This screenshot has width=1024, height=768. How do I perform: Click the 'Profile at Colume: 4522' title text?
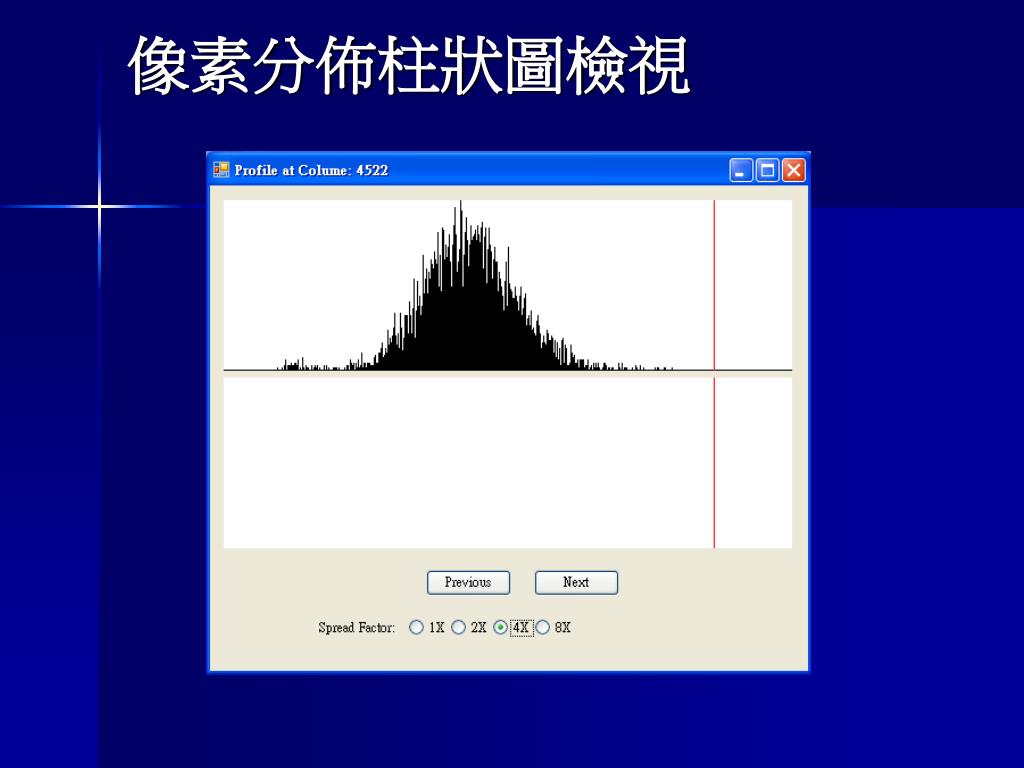coord(311,170)
